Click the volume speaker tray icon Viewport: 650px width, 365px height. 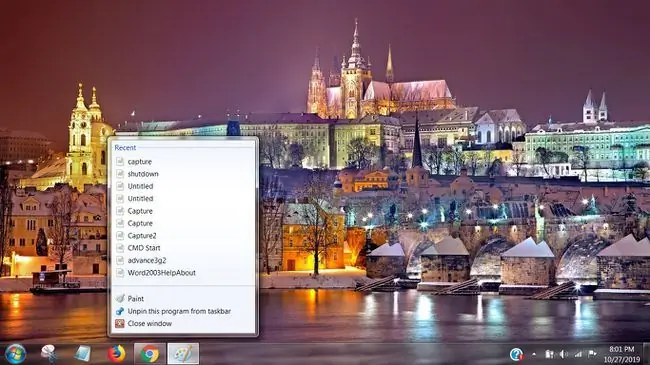[x=563, y=354]
